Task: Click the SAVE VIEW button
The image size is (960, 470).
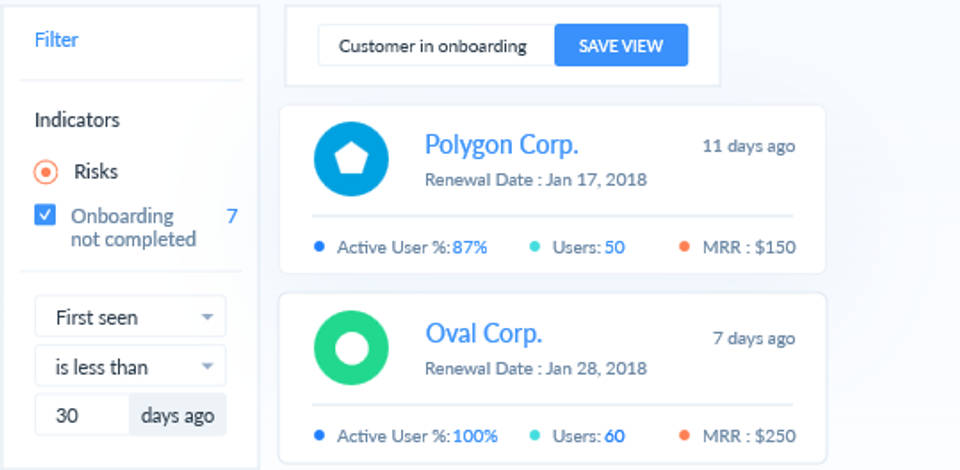Action: point(621,46)
